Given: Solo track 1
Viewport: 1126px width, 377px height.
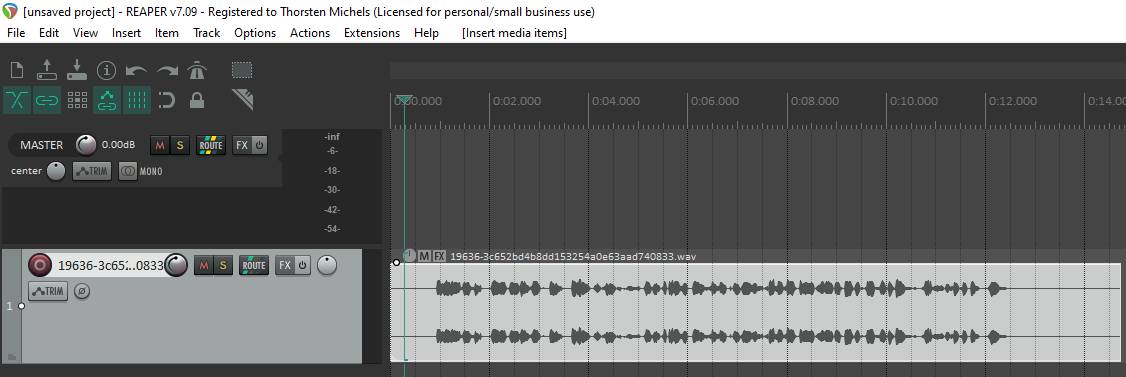Looking at the screenshot, I should coord(223,266).
